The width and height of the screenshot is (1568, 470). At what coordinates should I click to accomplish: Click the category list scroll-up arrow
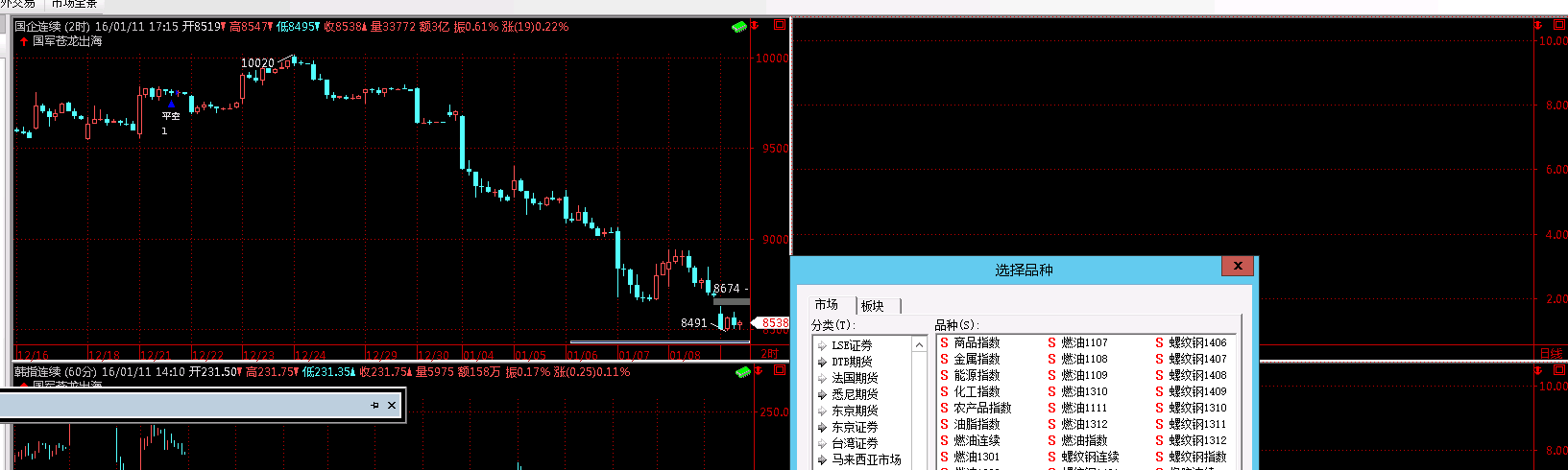tap(919, 345)
